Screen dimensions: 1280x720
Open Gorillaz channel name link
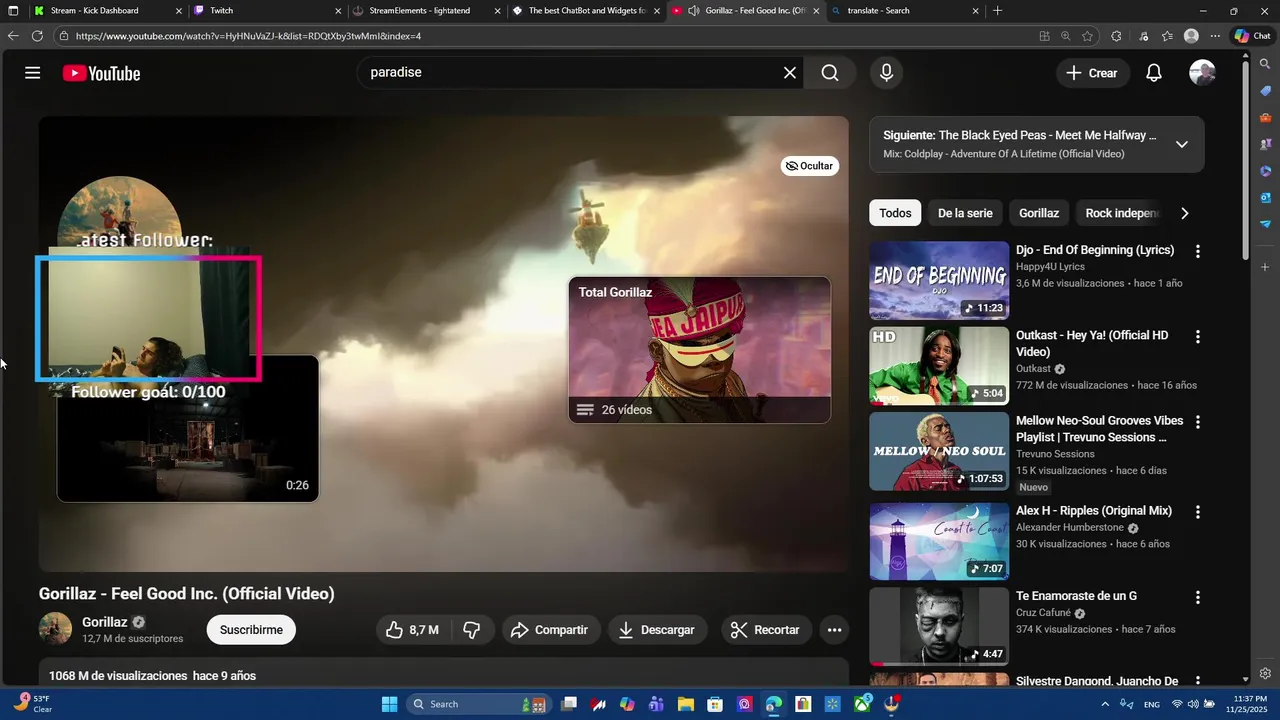click(104, 622)
